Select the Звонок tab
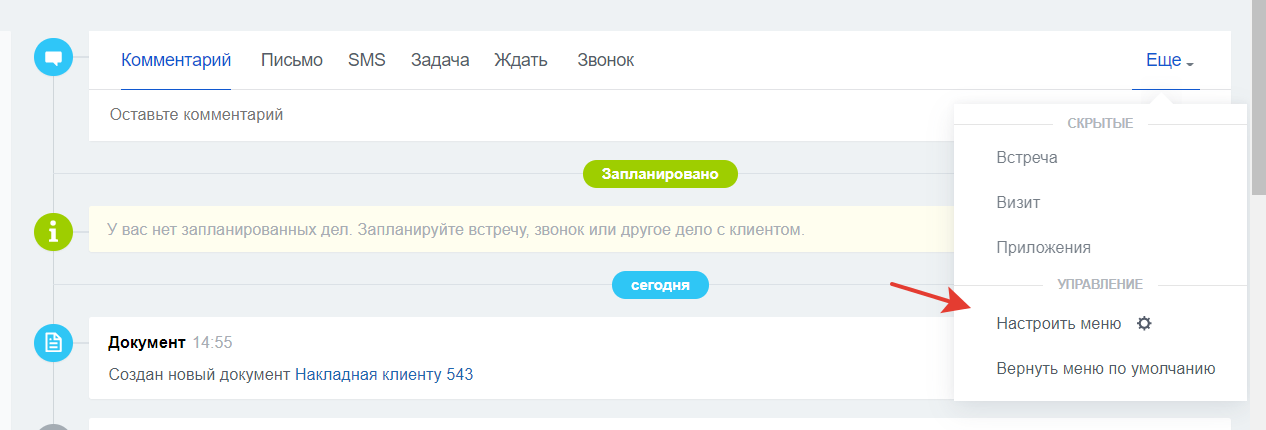This screenshot has height=430, width=1266. click(605, 60)
